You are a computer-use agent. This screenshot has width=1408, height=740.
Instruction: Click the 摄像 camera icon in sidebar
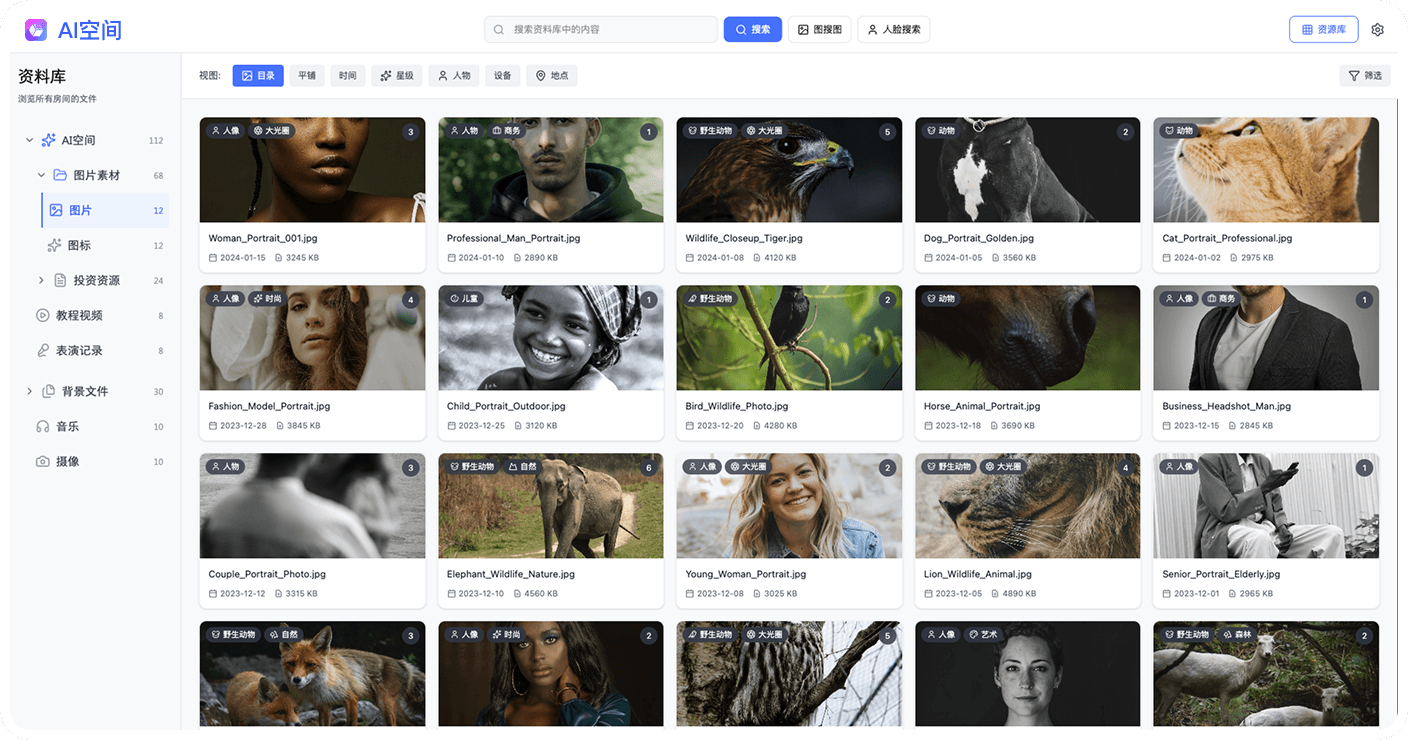43,462
